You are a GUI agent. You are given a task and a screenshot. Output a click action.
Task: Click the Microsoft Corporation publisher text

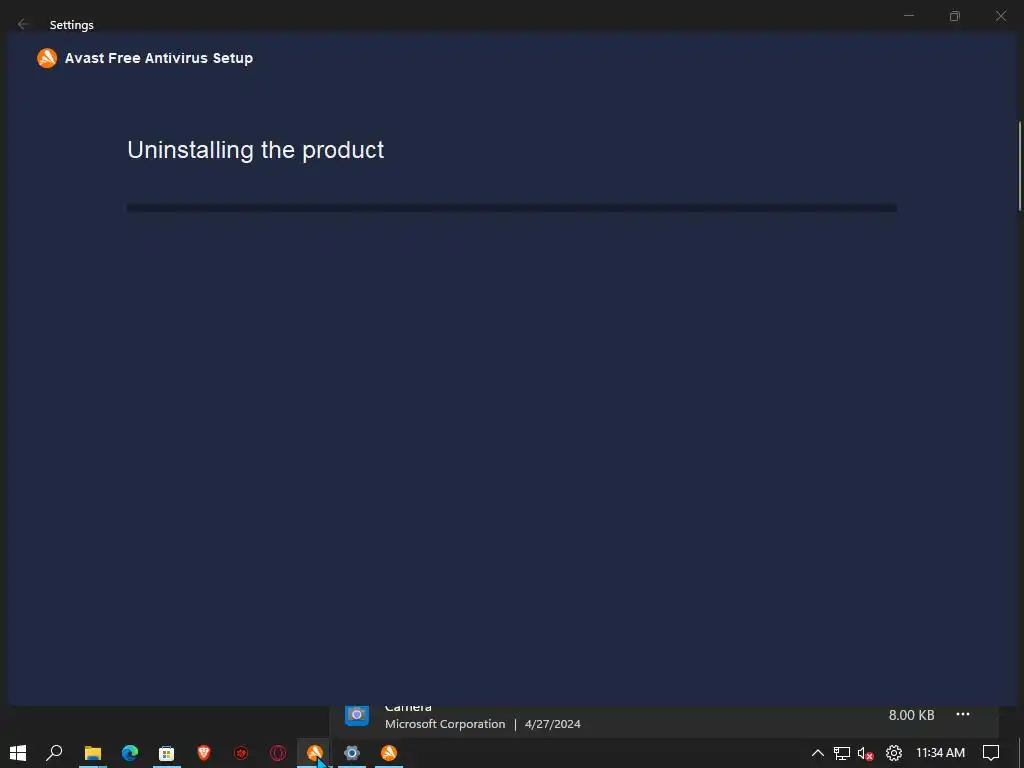[445, 724]
